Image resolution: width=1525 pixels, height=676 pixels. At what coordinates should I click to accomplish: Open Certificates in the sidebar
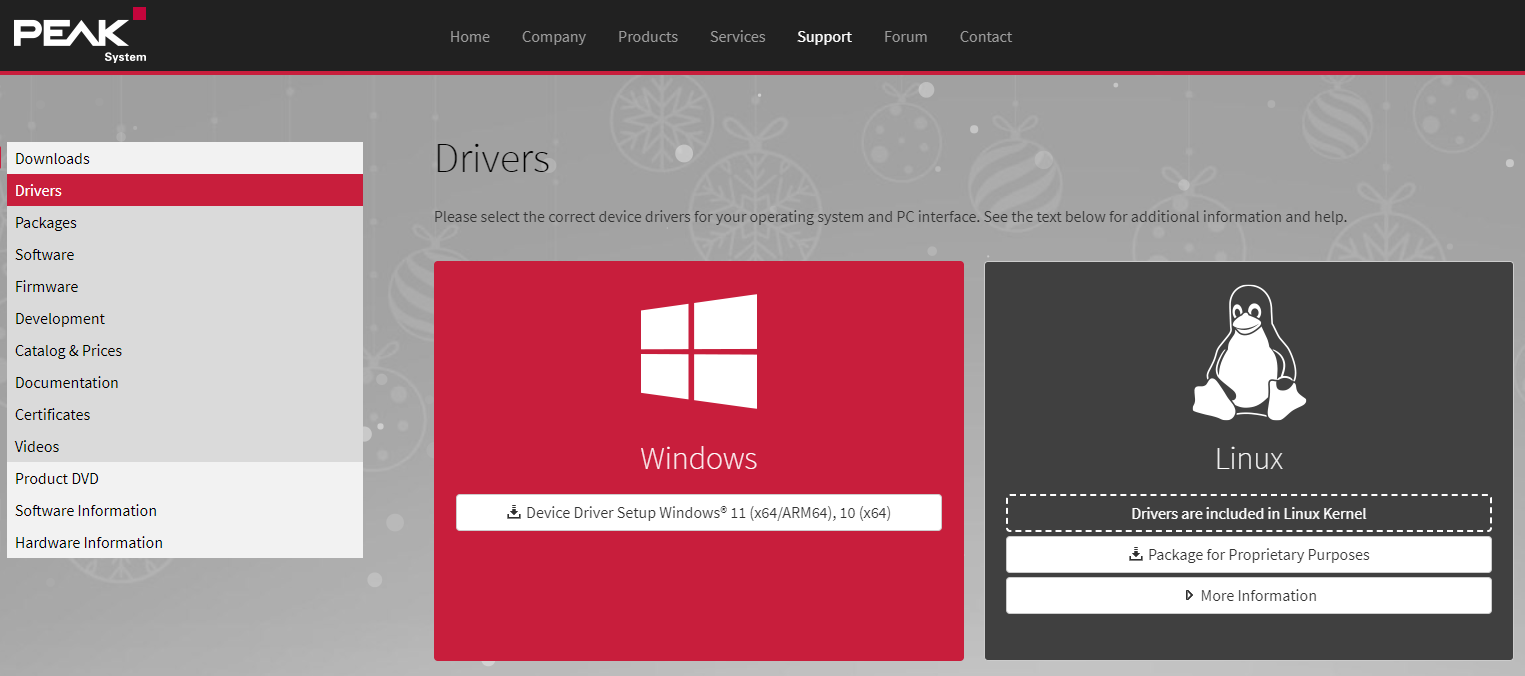pyautogui.click(x=185, y=414)
